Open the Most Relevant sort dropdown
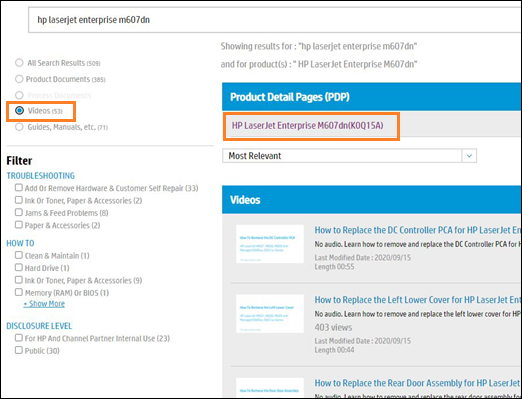 click(349, 156)
